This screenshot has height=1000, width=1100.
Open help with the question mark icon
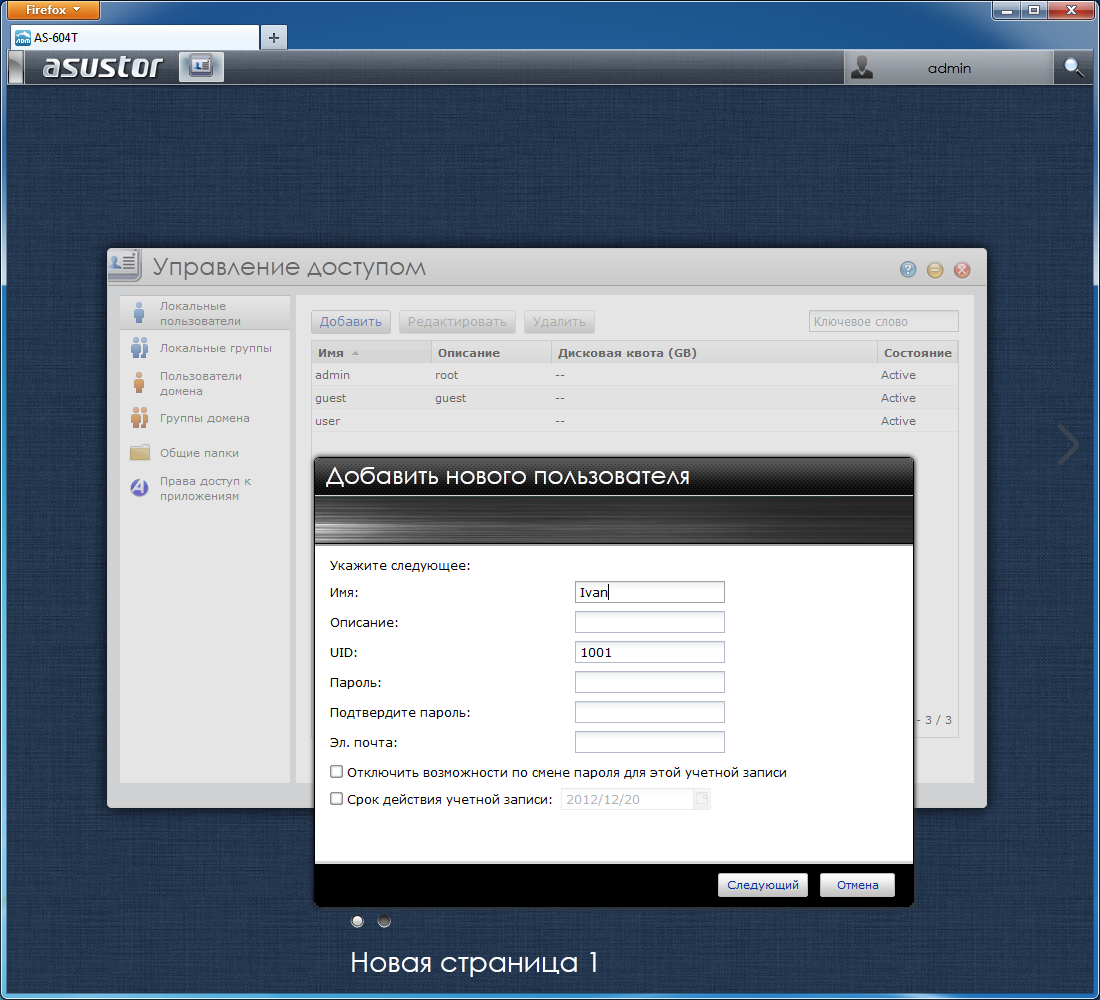click(x=908, y=269)
